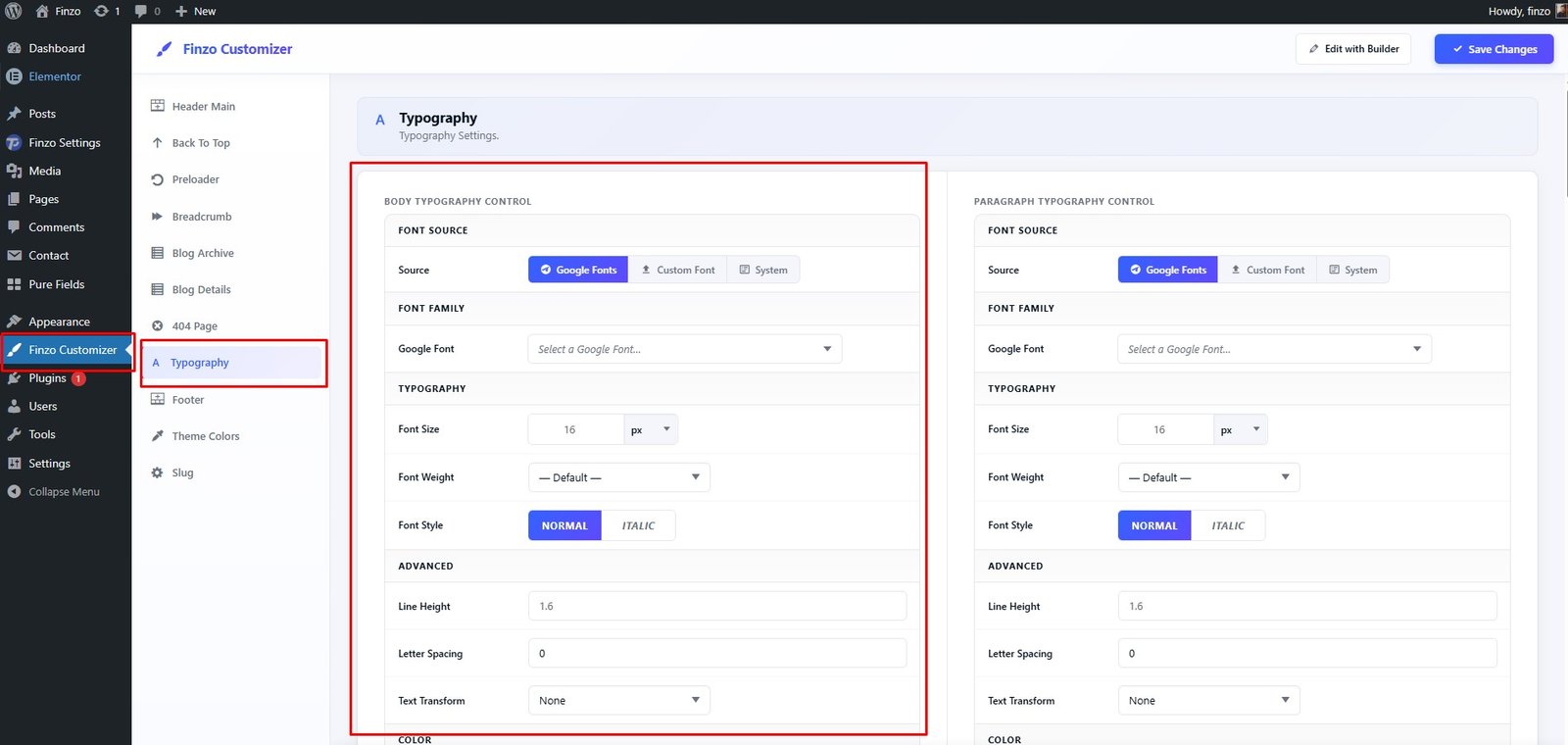The height and width of the screenshot is (745, 1568).
Task: Open Blog Archive customizer section
Action: 233,253
